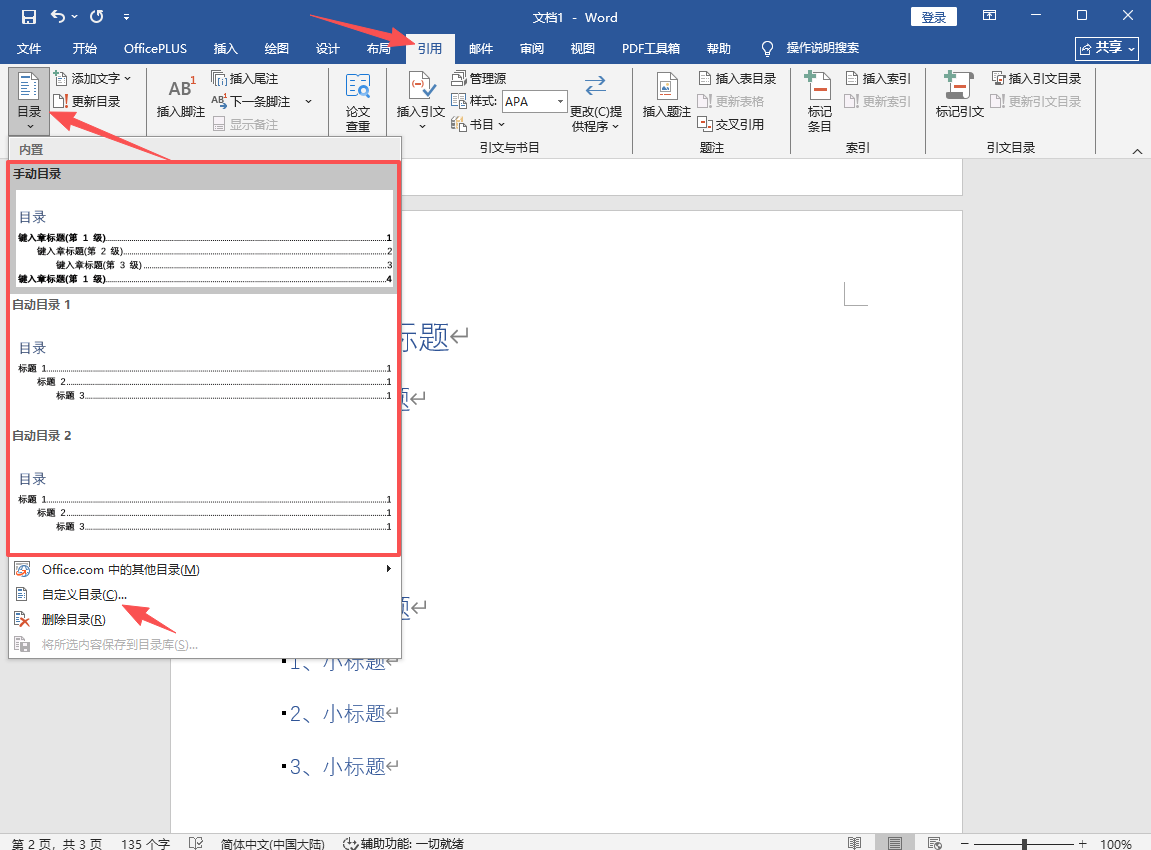Open the 目录 (Table of Contents) button

pos(29,101)
